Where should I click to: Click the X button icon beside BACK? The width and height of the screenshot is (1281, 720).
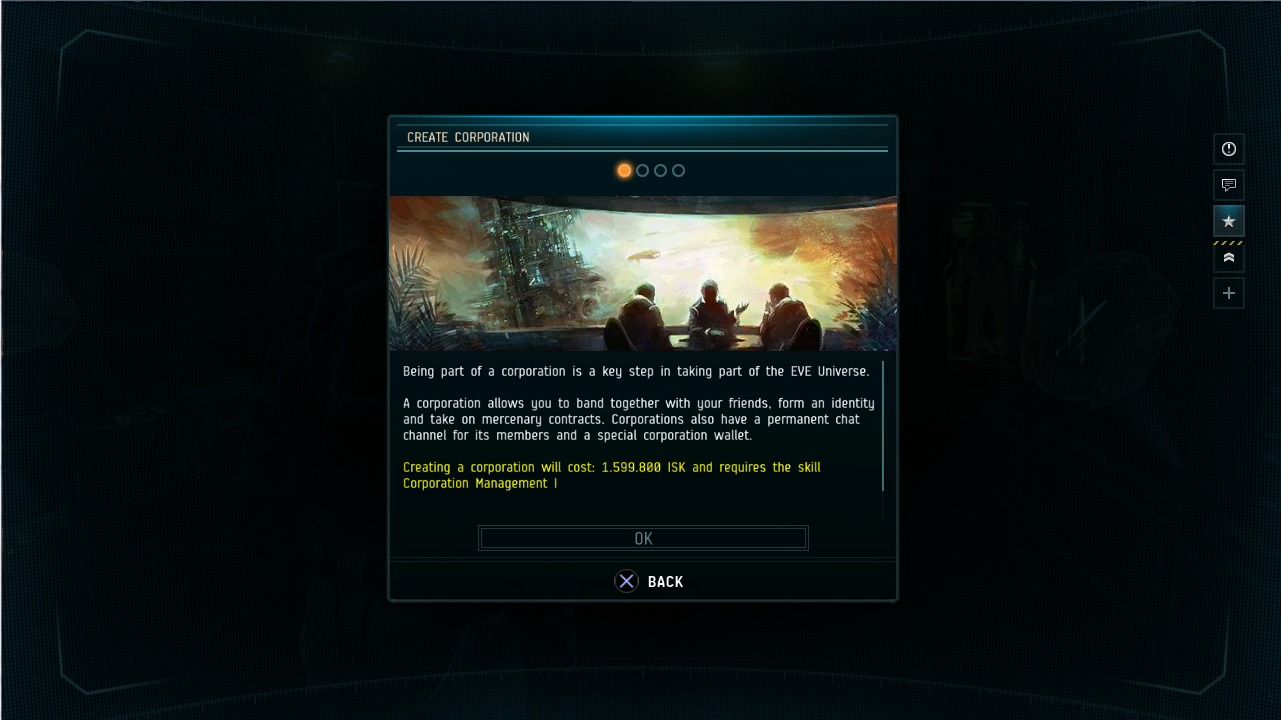626,581
